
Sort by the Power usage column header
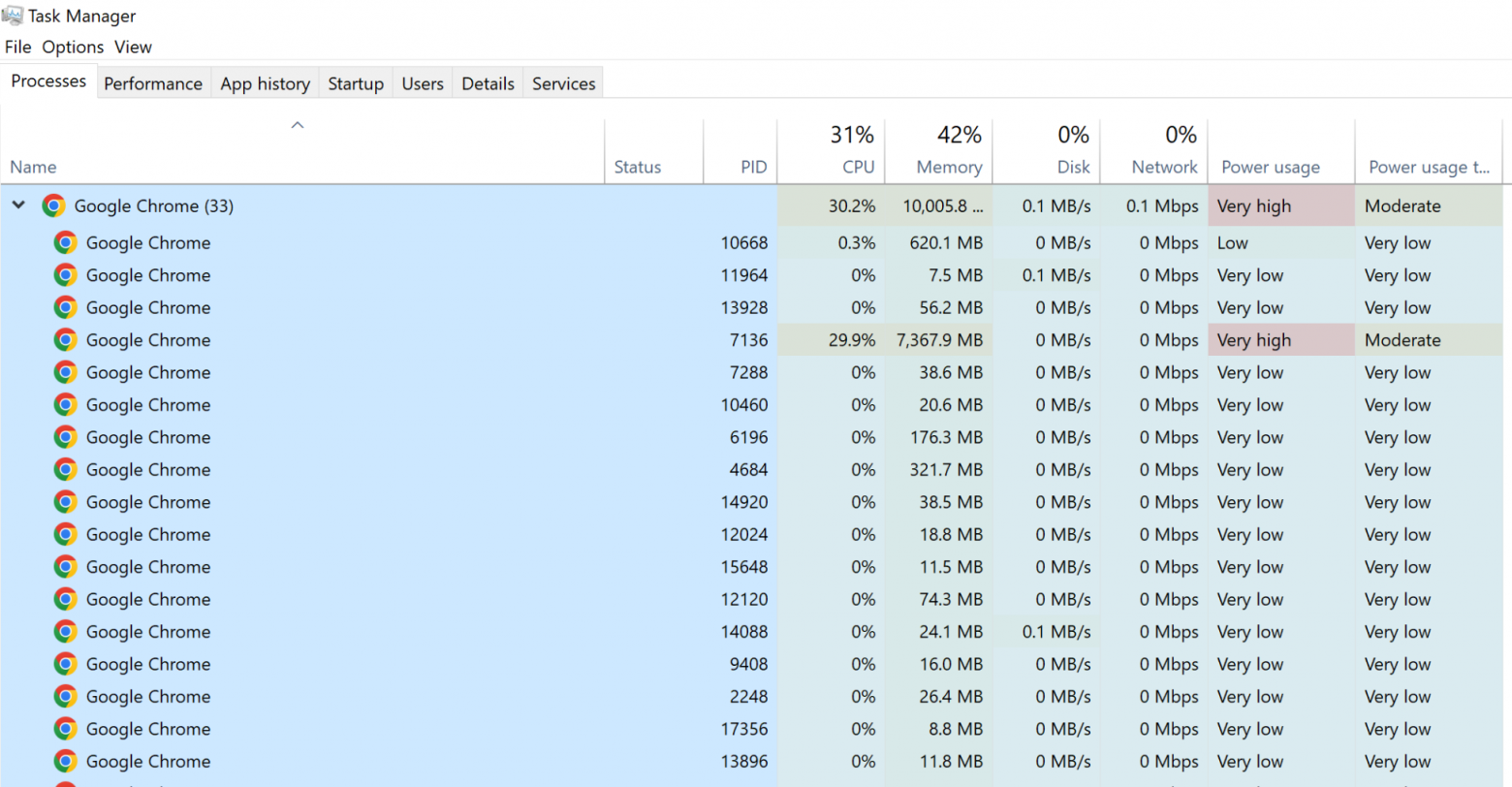1281,150
